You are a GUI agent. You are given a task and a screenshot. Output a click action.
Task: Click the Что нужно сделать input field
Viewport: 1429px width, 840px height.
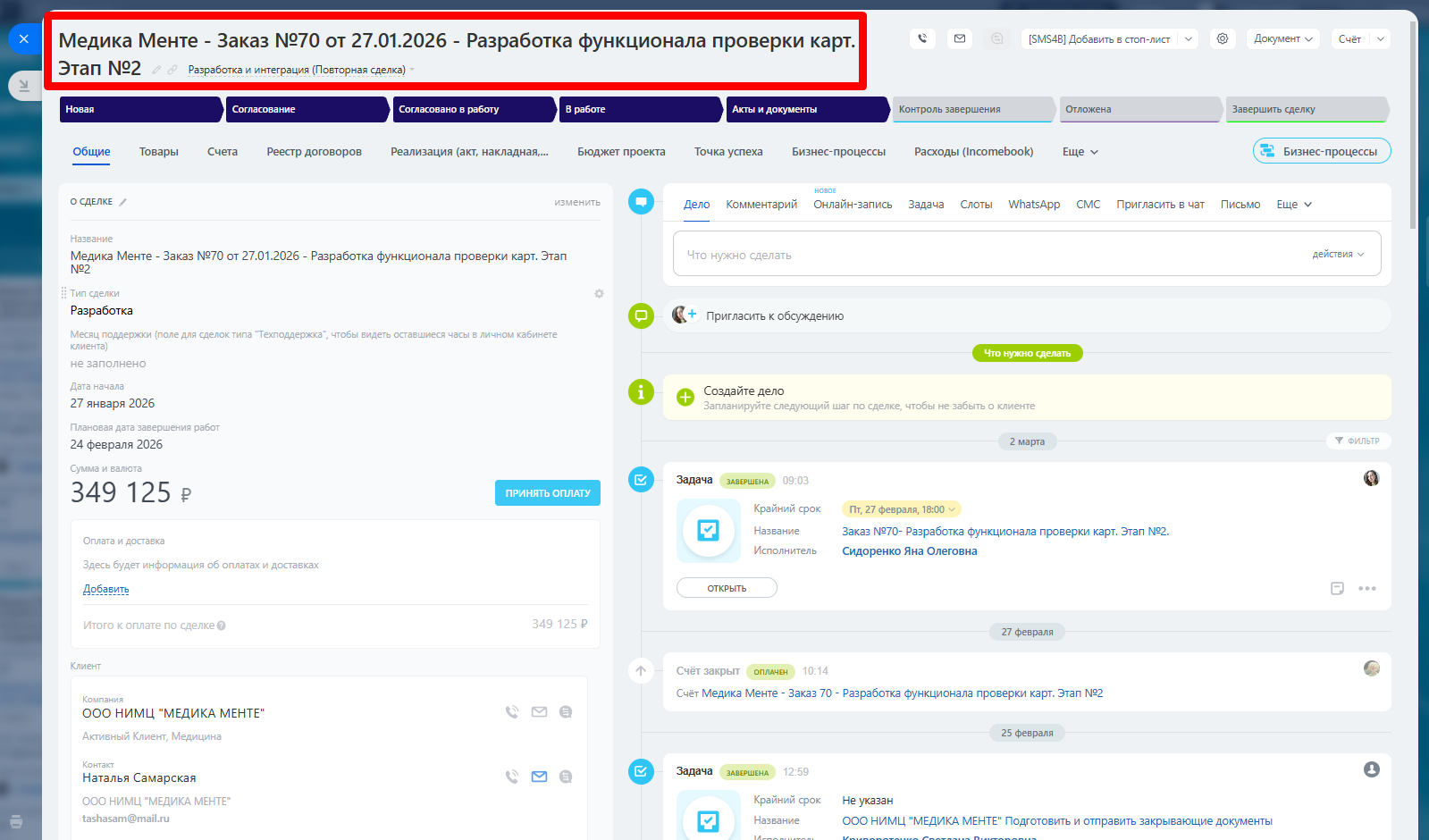[x=983, y=255]
